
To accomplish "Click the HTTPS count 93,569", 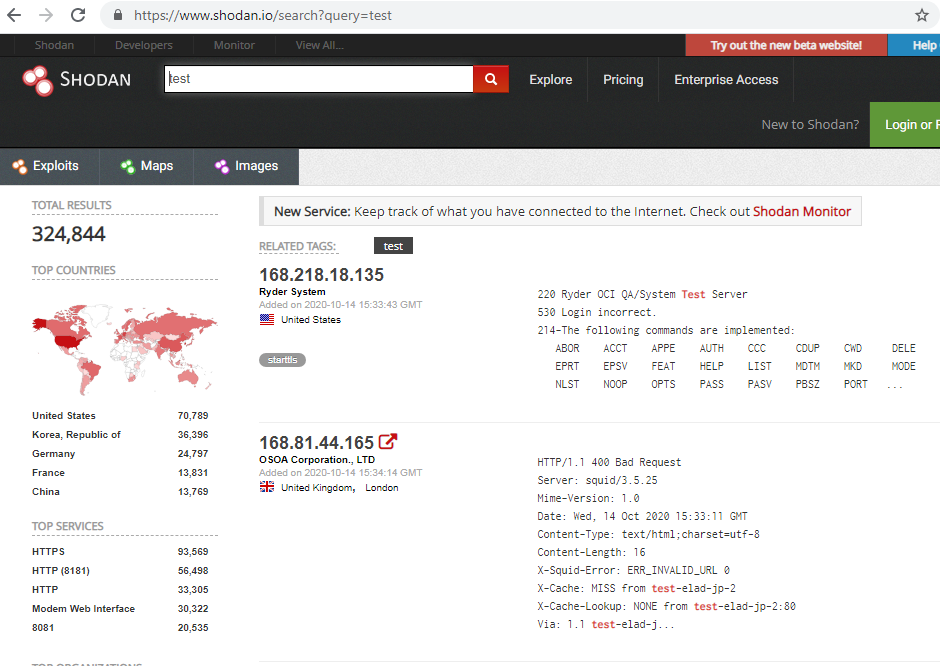I will pos(193,552).
